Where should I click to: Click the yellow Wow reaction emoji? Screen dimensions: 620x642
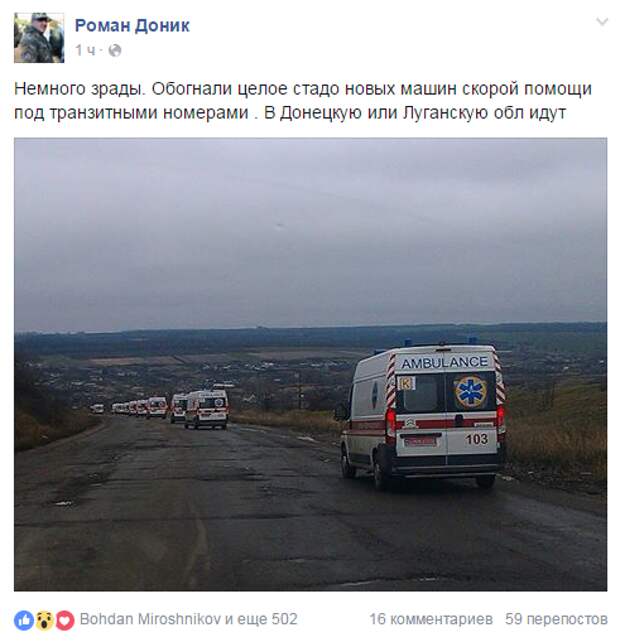(44, 620)
